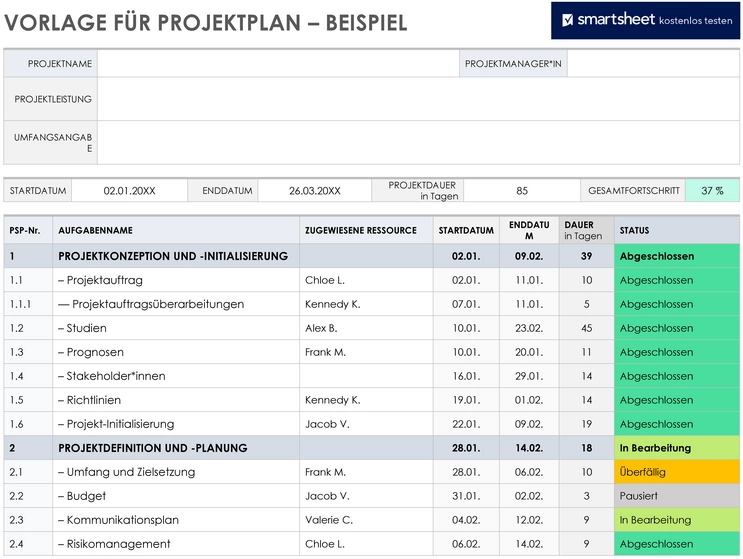The height and width of the screenshot is (559, 743).
Task: Click the smartsheet kostenlos testen banner
Action: tap(645, 20)
